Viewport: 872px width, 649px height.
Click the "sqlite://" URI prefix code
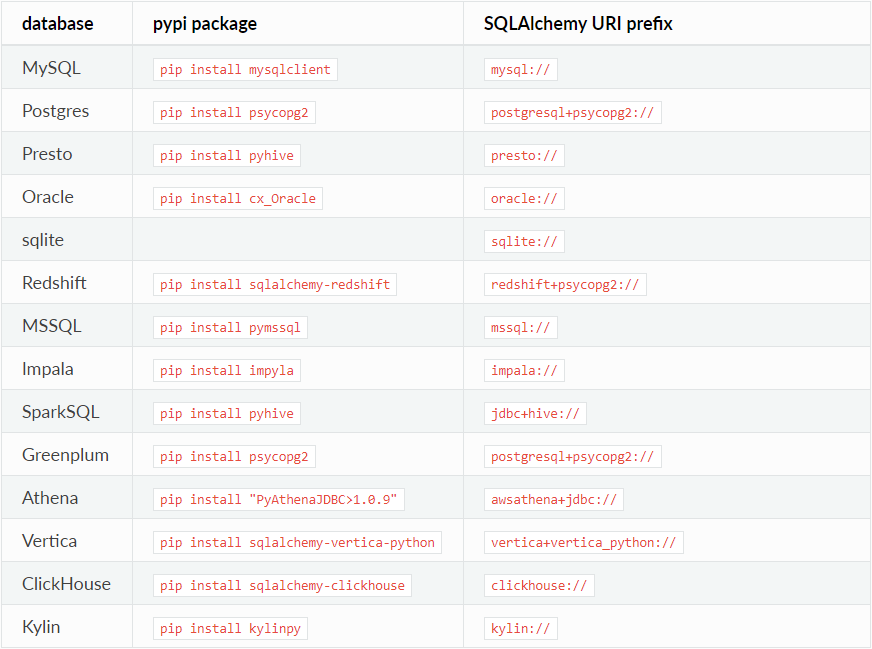524,241
